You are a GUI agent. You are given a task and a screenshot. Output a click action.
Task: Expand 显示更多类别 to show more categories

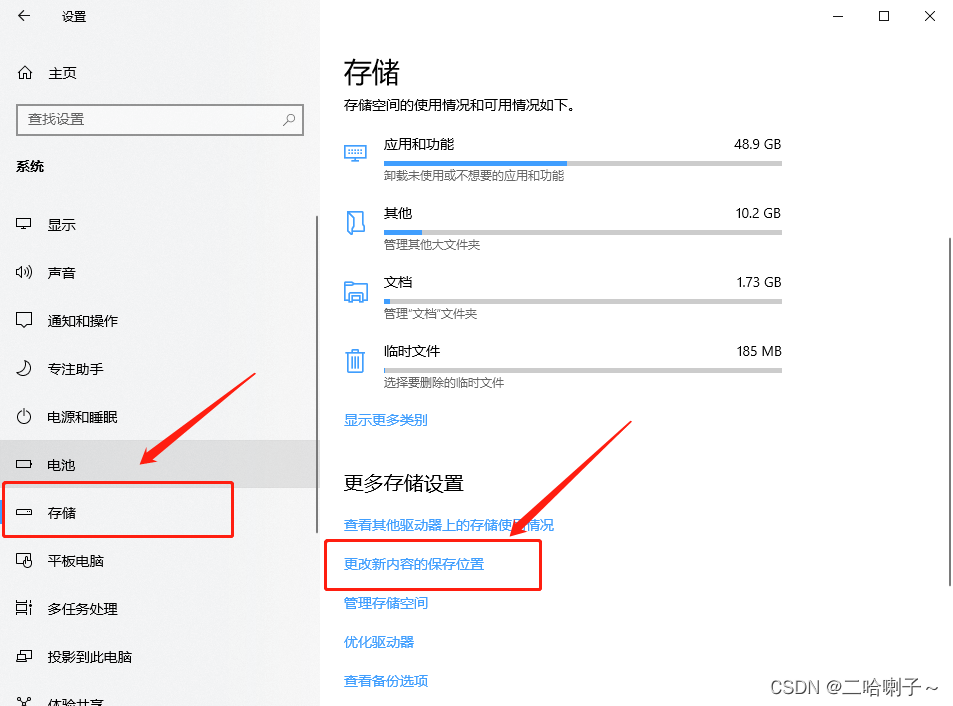[385, 420]
